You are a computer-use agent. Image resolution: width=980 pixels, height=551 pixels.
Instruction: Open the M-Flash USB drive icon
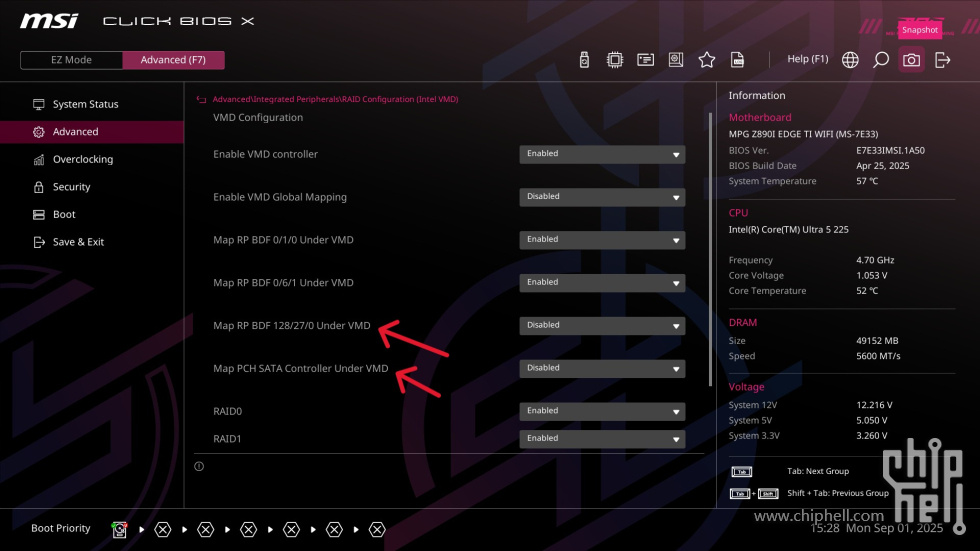point(584,60)
